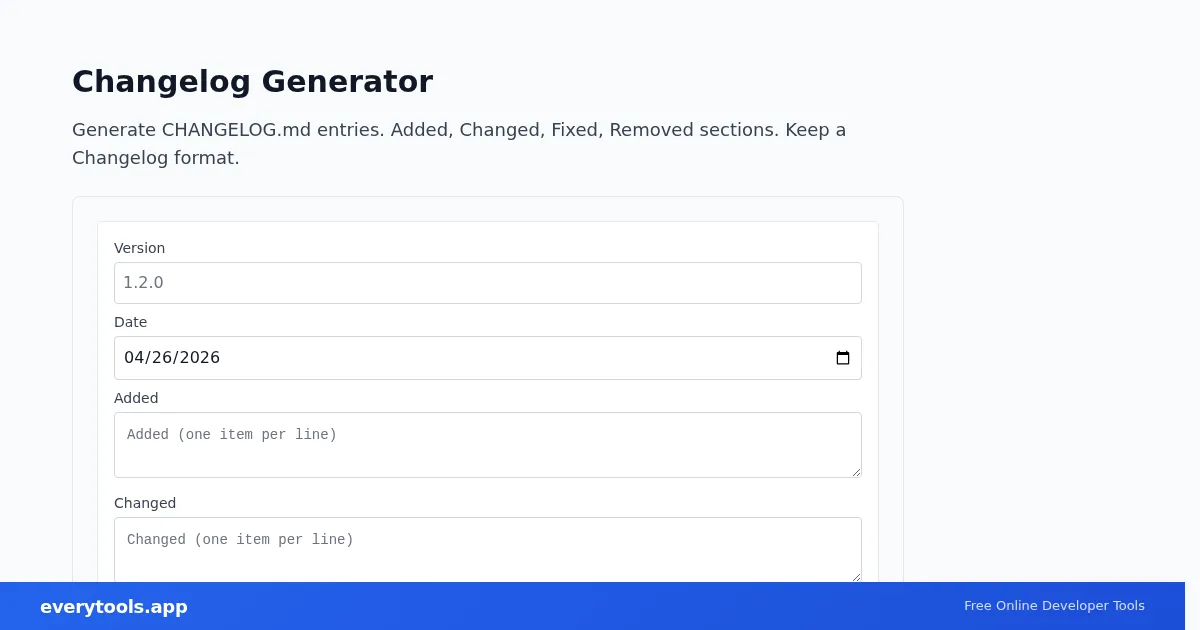This screenshot has height=630, width=1200.
Task: Click the Date field label
Action: (x=130, y=322)
